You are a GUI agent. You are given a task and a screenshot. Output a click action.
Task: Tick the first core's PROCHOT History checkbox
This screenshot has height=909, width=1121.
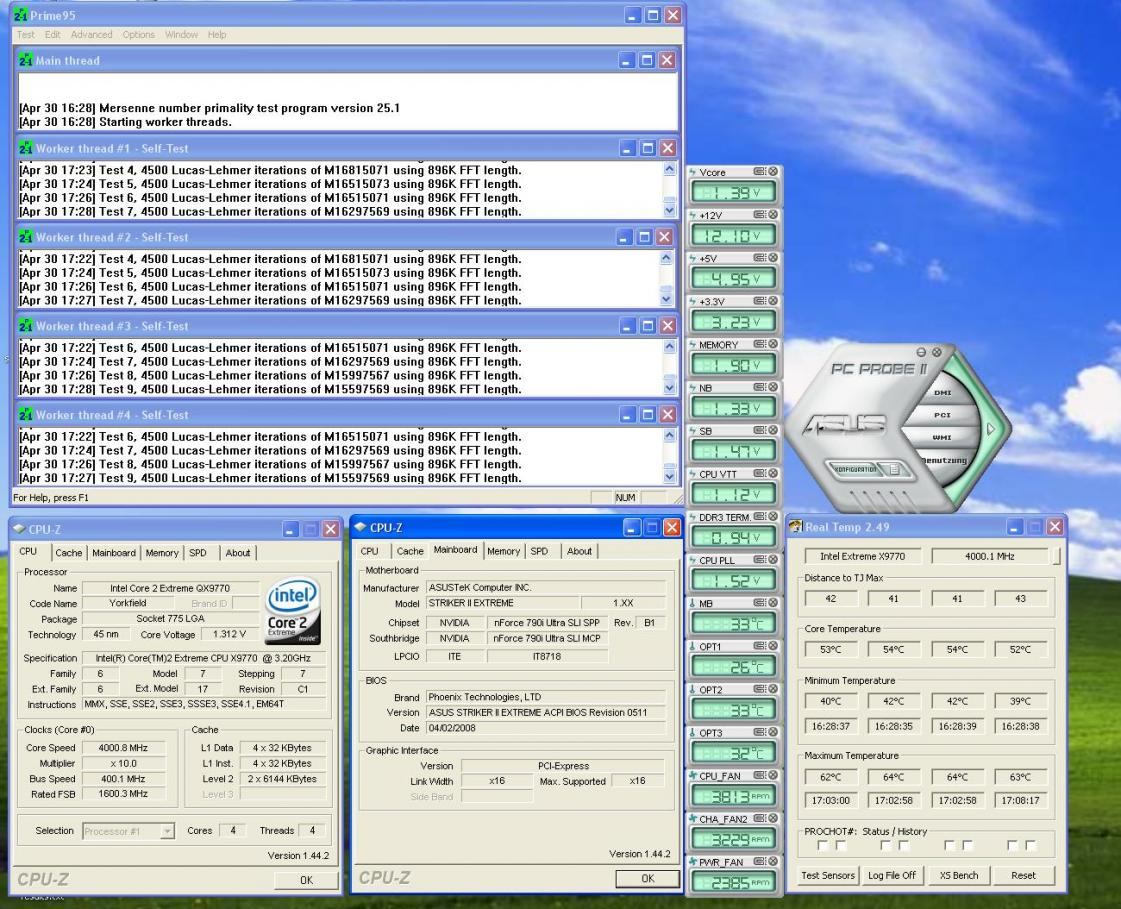[841, 845]
